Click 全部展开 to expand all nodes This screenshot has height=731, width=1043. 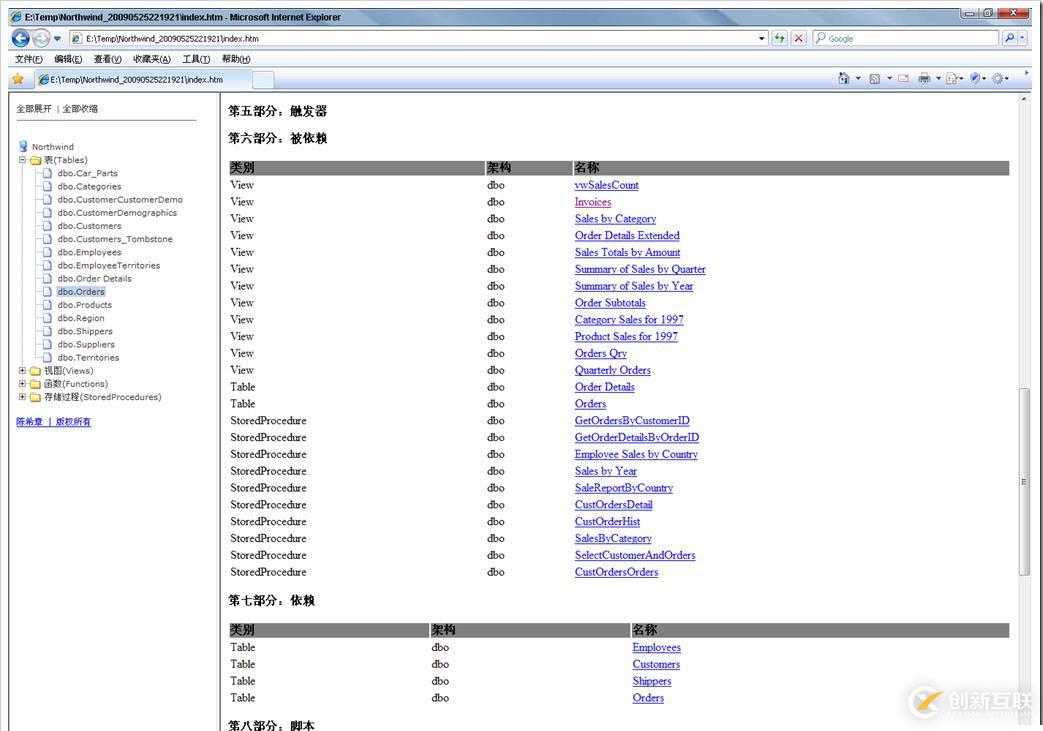click(x=34, y=108)
